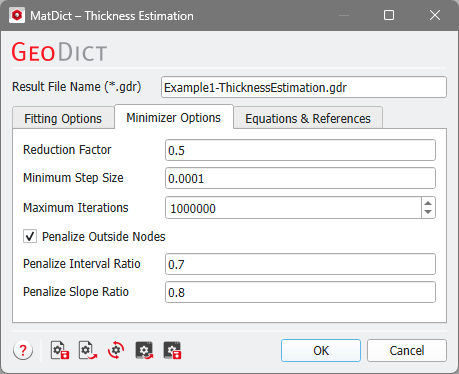This screenshot has width=459, height=374.
Task: Click the Cancel button
Action: (x=407, y=350)
